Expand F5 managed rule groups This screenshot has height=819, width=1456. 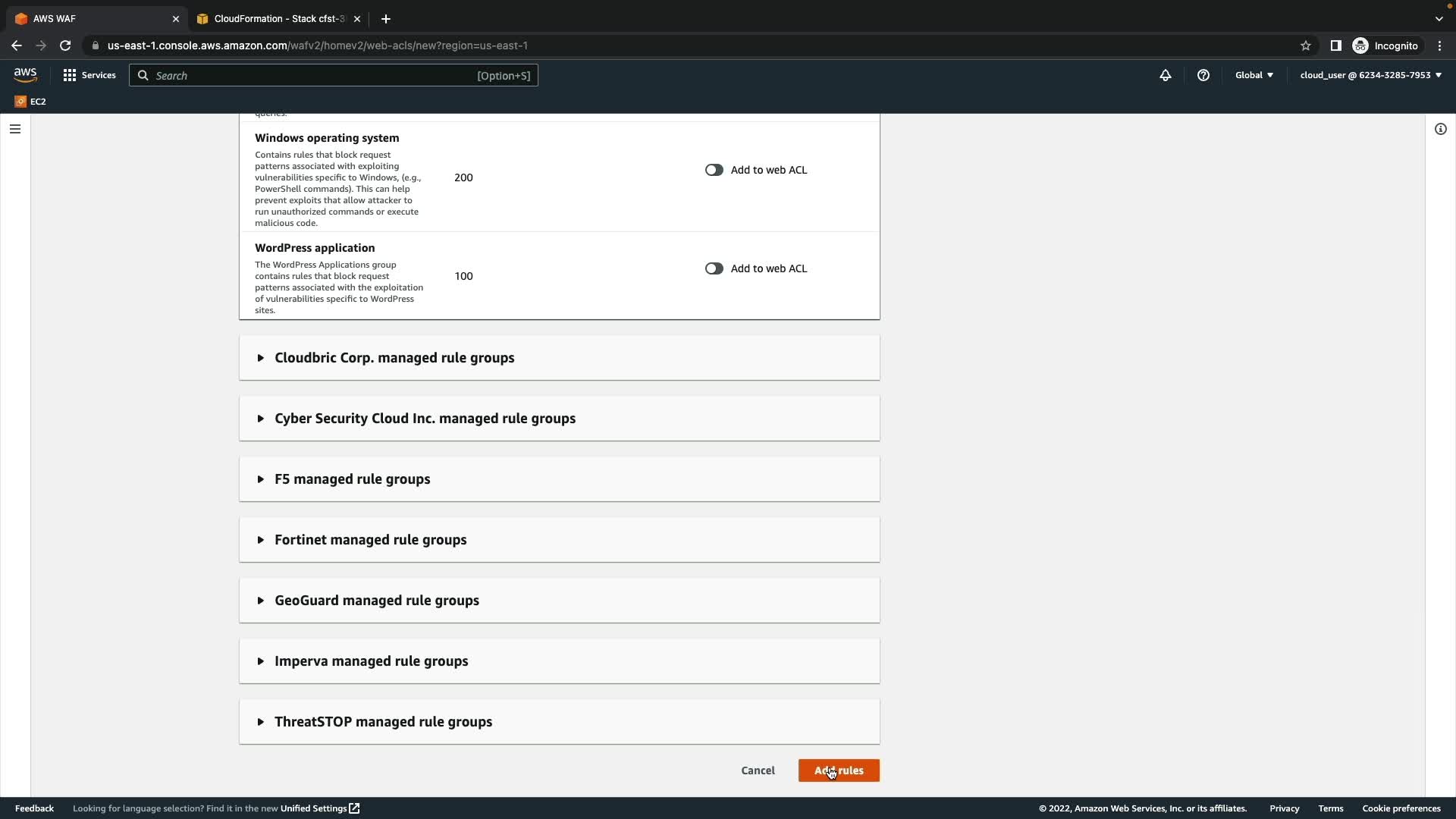tap(352, 479)
